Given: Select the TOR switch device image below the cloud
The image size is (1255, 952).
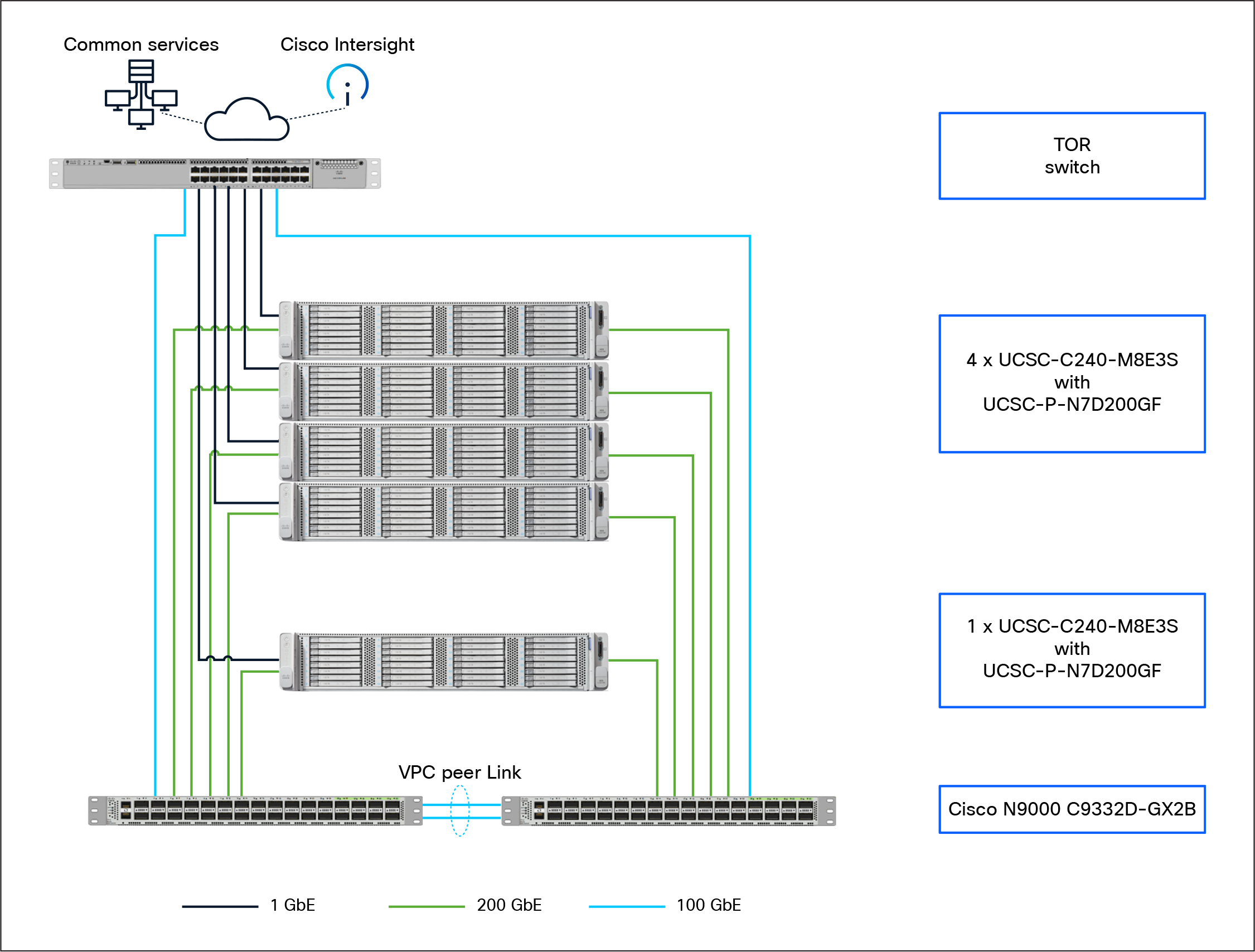Looking at the screenshot, I should [215, 173].
